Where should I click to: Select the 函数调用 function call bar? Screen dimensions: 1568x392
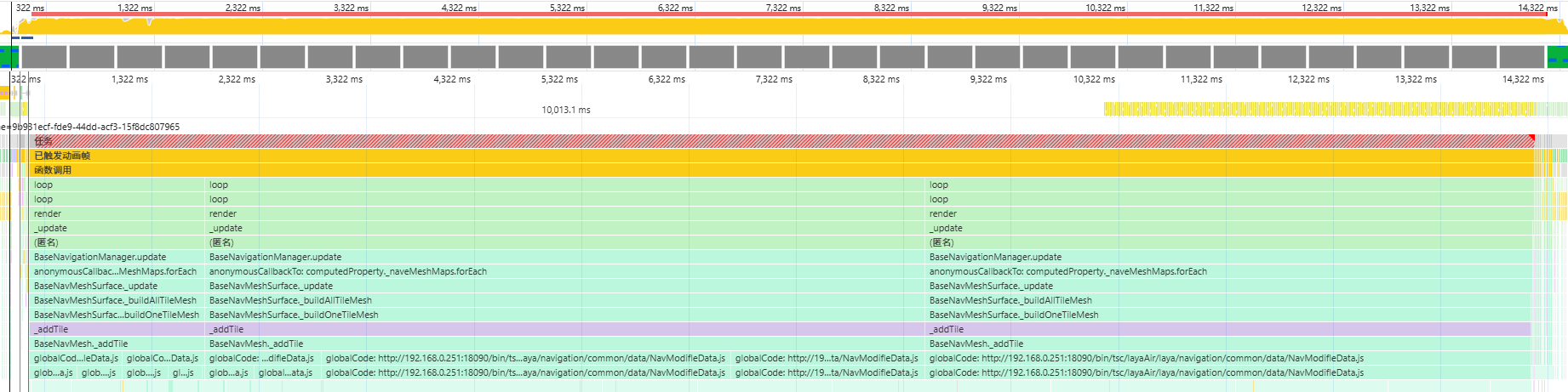[x=766, y=170]
